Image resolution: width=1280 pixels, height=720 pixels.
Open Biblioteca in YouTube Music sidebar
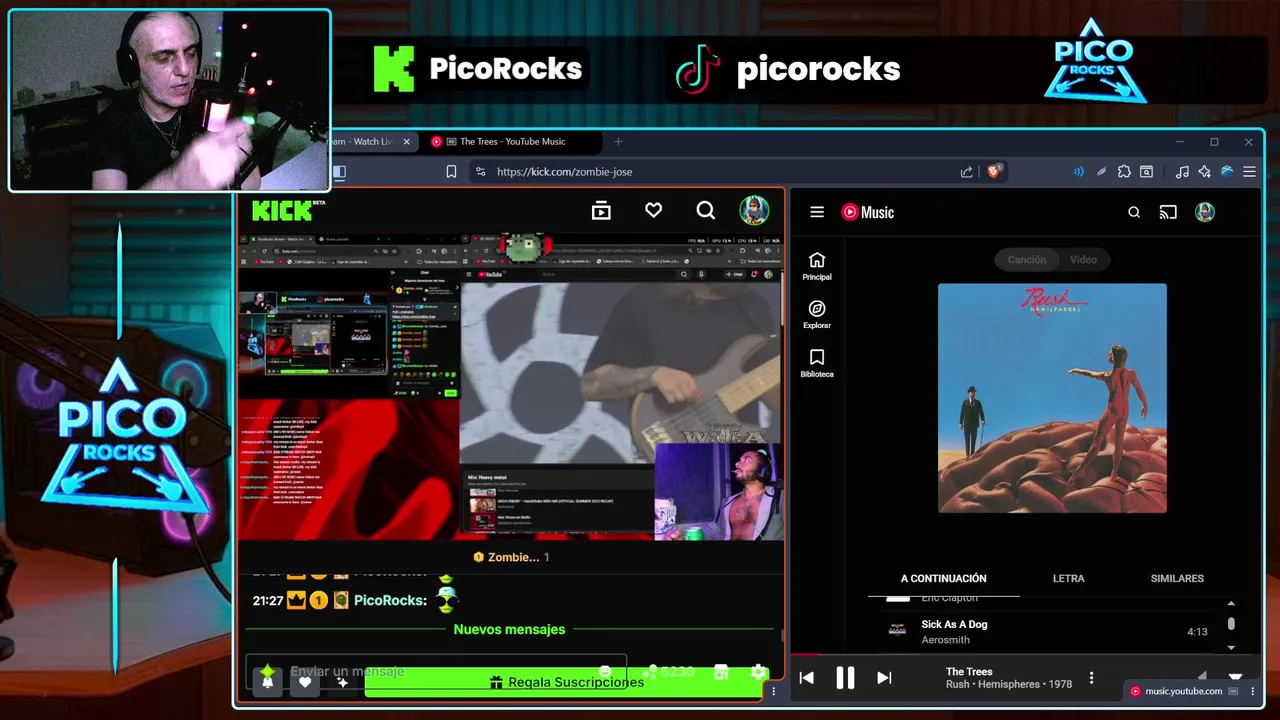tap(817, 363)
